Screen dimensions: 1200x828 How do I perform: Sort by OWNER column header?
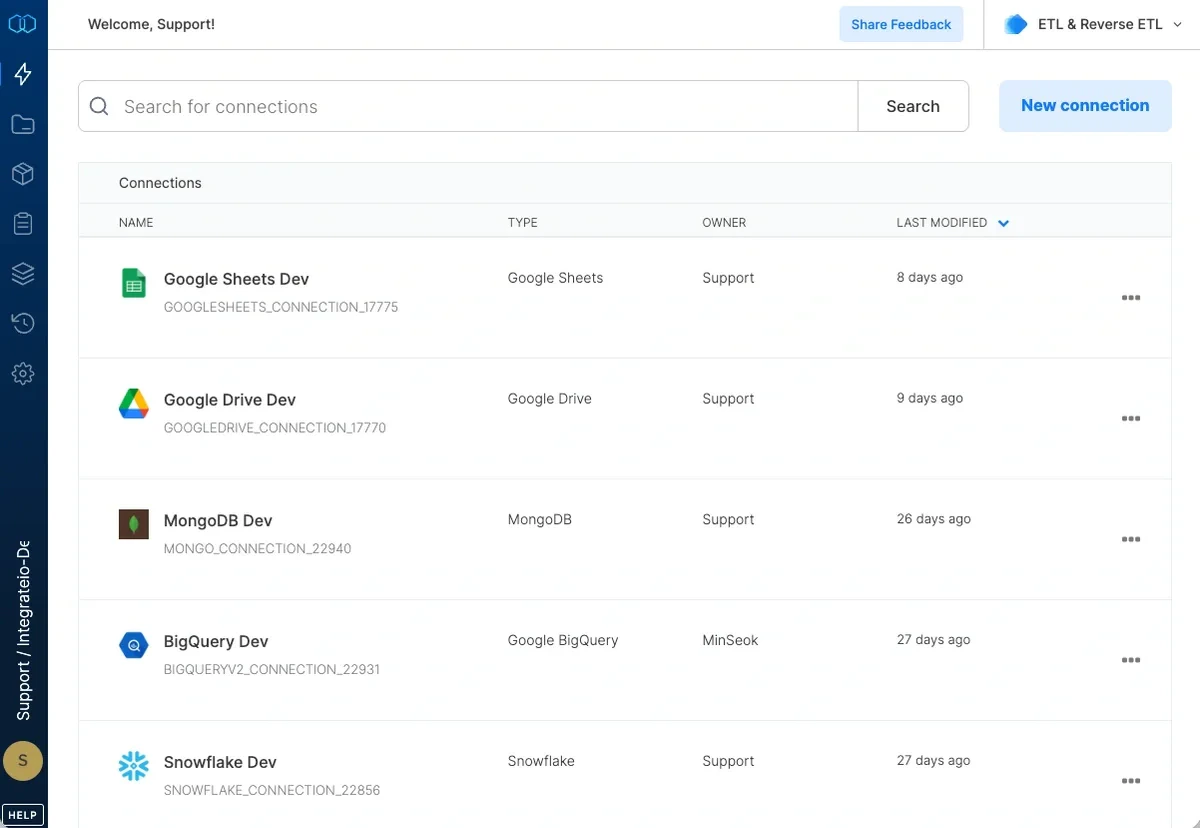click(724, 223)
